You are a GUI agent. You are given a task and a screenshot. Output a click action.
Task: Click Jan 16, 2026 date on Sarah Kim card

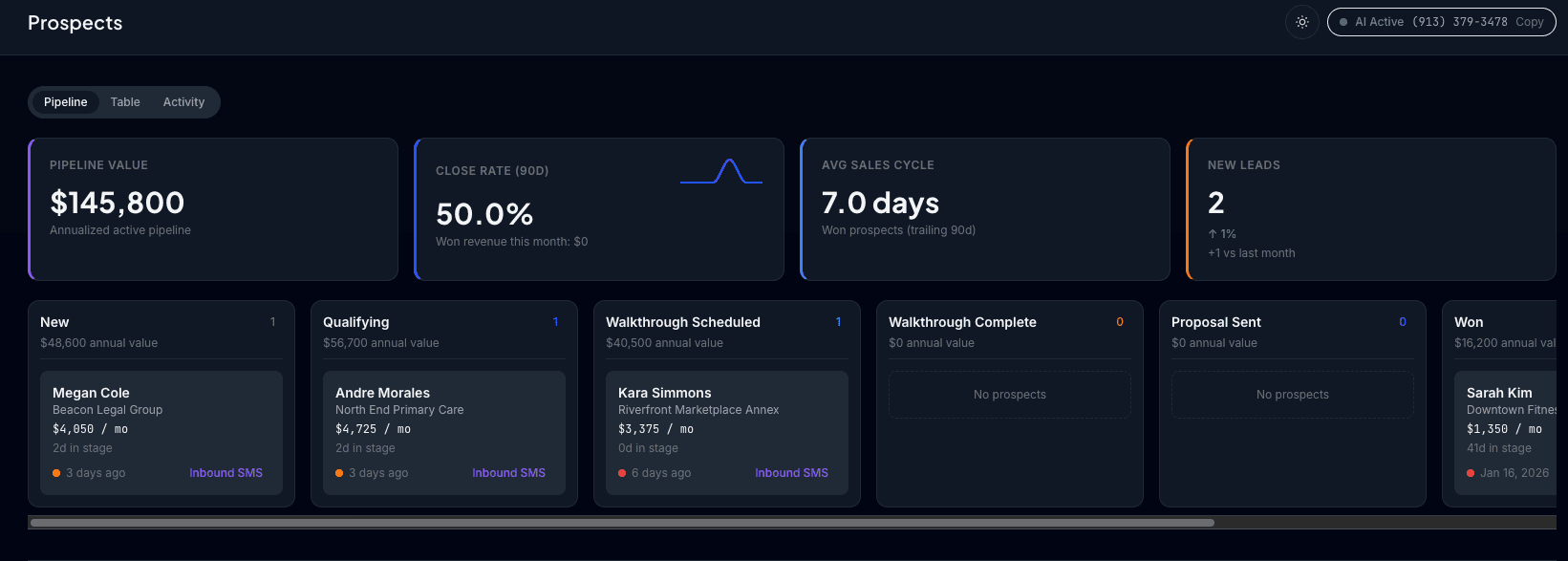point(1514,473)
